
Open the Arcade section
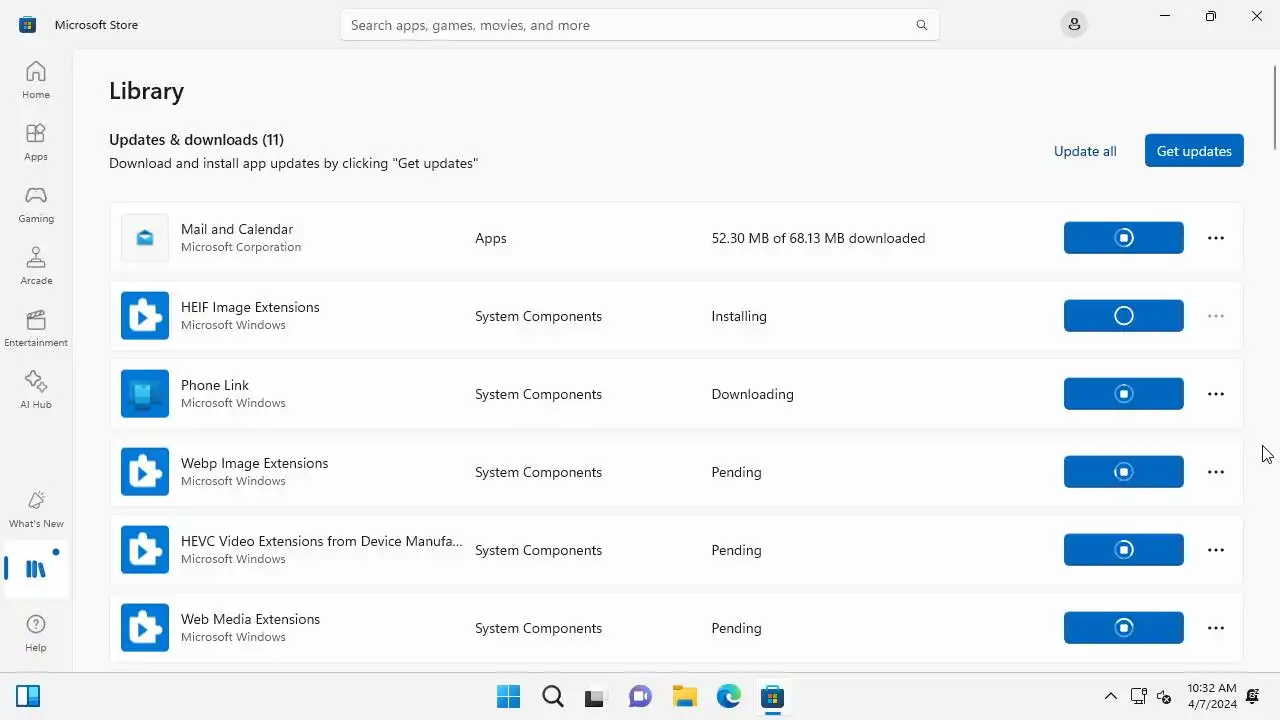[36, 266]
